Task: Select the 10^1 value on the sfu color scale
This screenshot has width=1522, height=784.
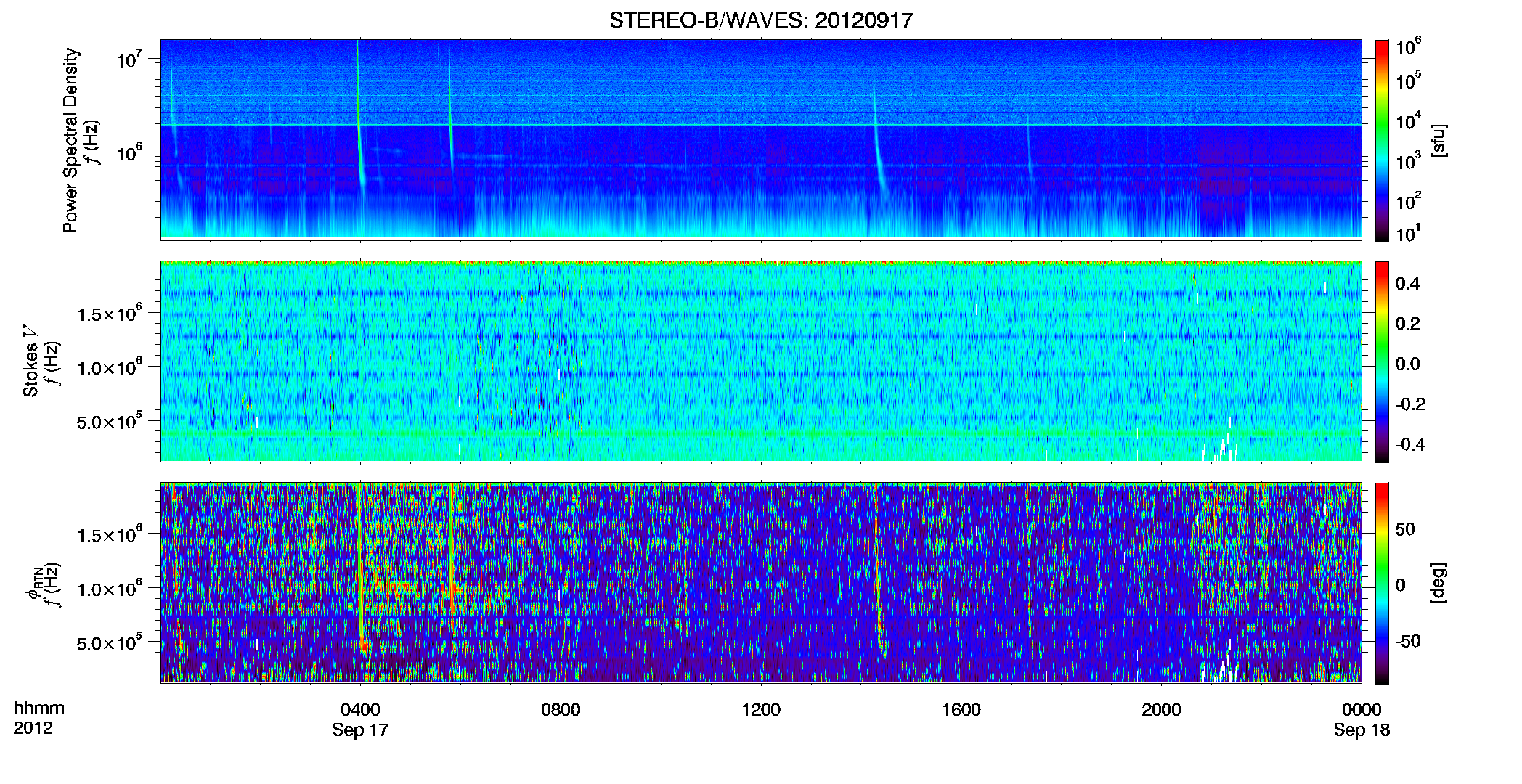Action: point(1408,234)
